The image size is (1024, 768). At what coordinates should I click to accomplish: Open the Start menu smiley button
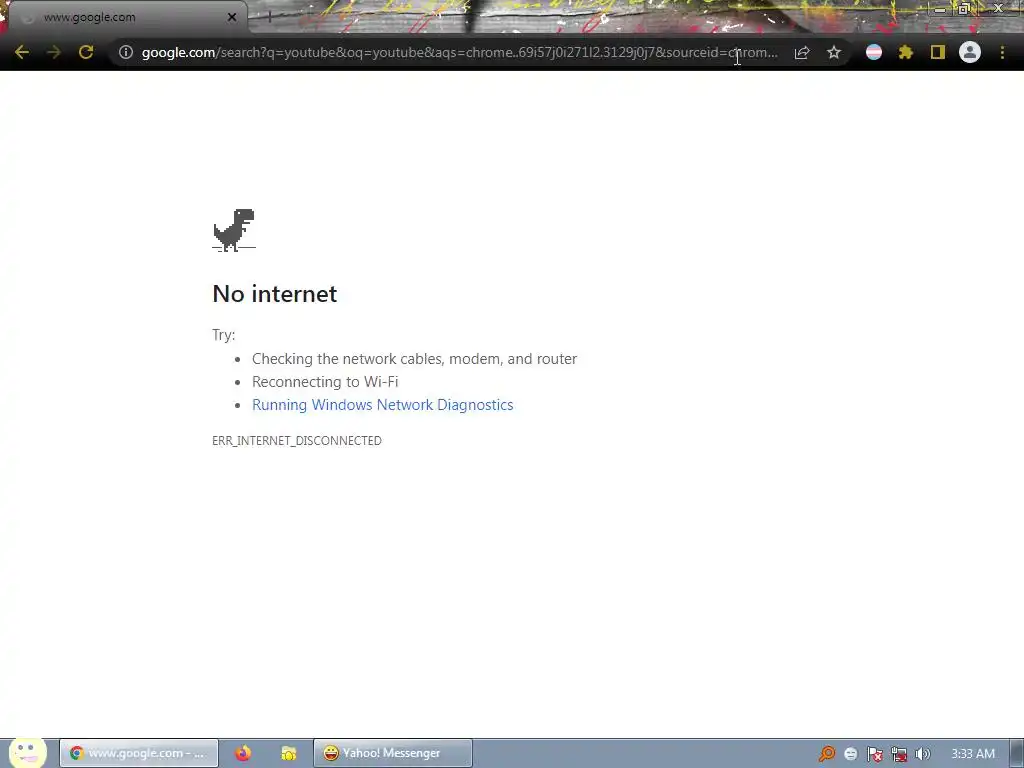(x=27, y=752)
